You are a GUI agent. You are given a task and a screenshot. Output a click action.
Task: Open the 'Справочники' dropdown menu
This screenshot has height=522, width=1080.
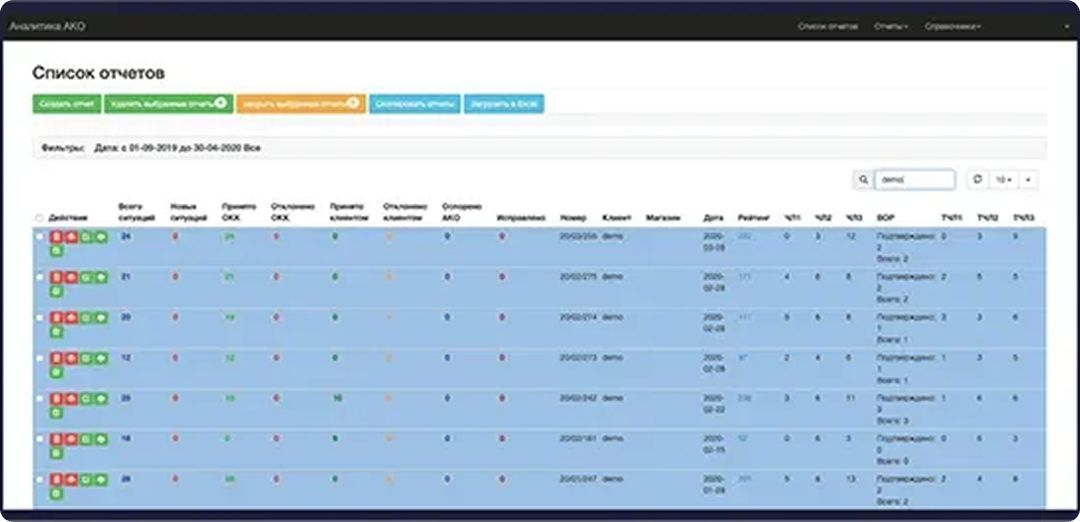point(952,26)
